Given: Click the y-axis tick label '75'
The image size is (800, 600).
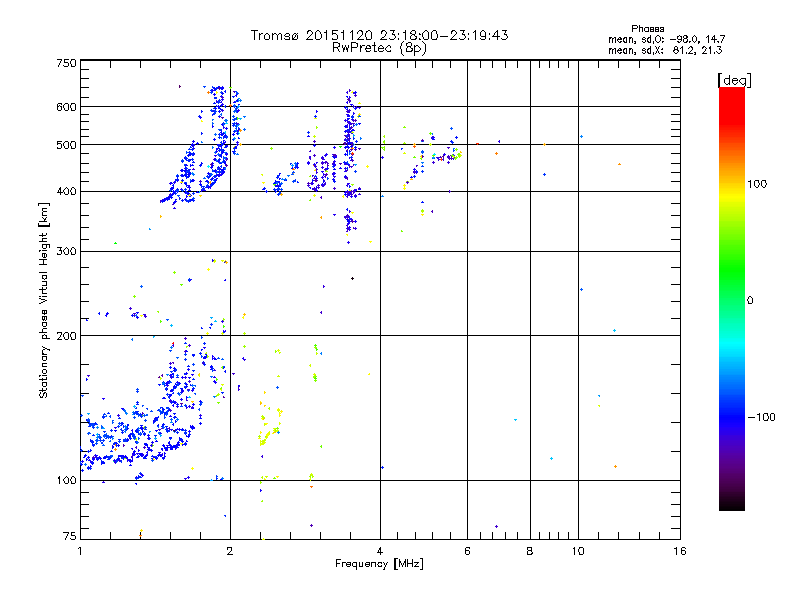Looking at the screenshot, I should 70,536.
